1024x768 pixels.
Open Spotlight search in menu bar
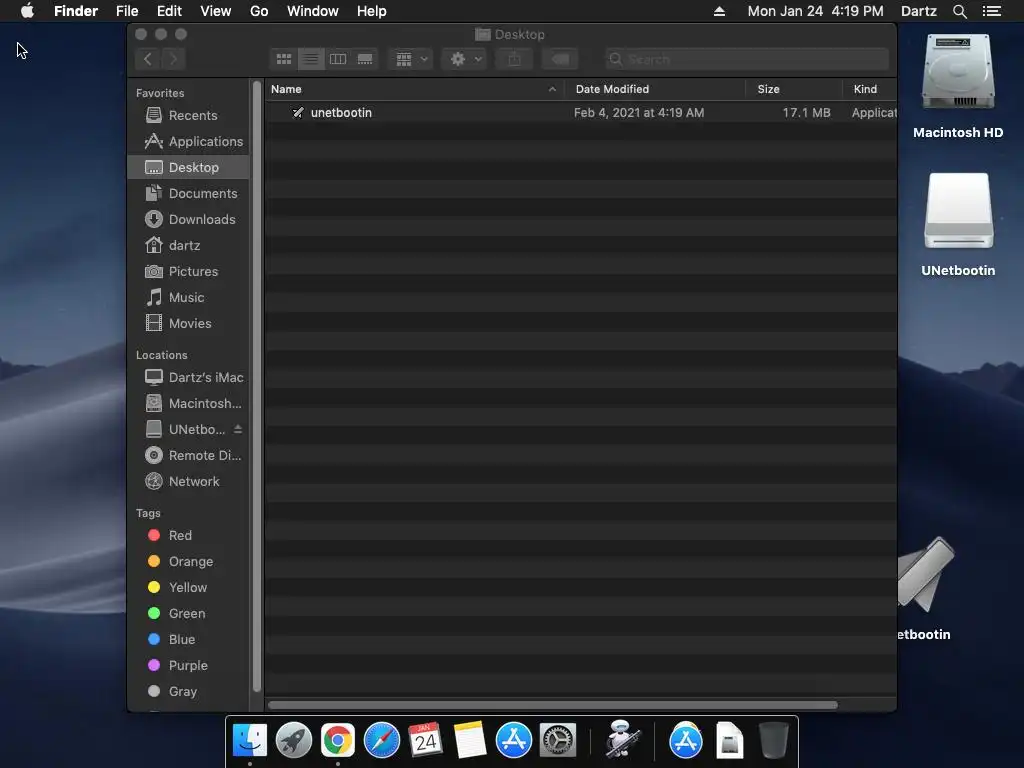click(x=959, y=11)
